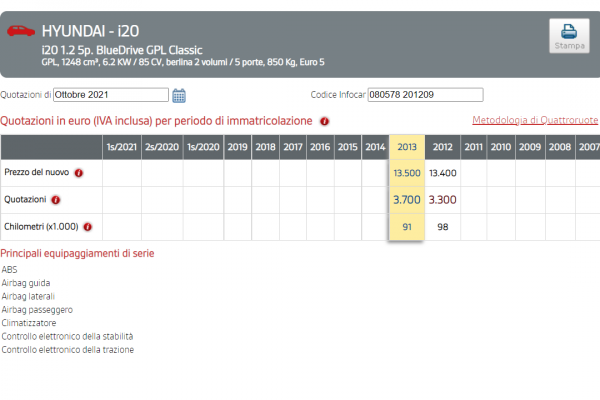
Task: Open Metodologia di Quattroruote link
Action: (535, 120)
